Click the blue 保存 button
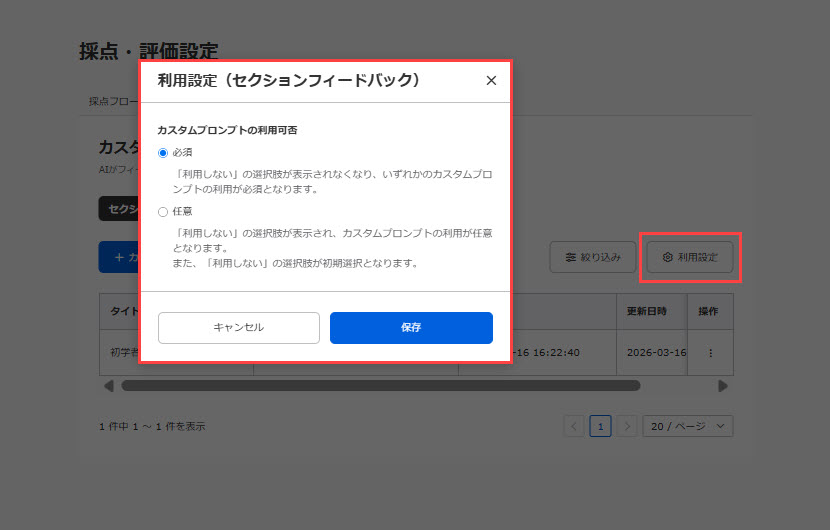This screenshot has width=830, height=530. coord(411,328)
